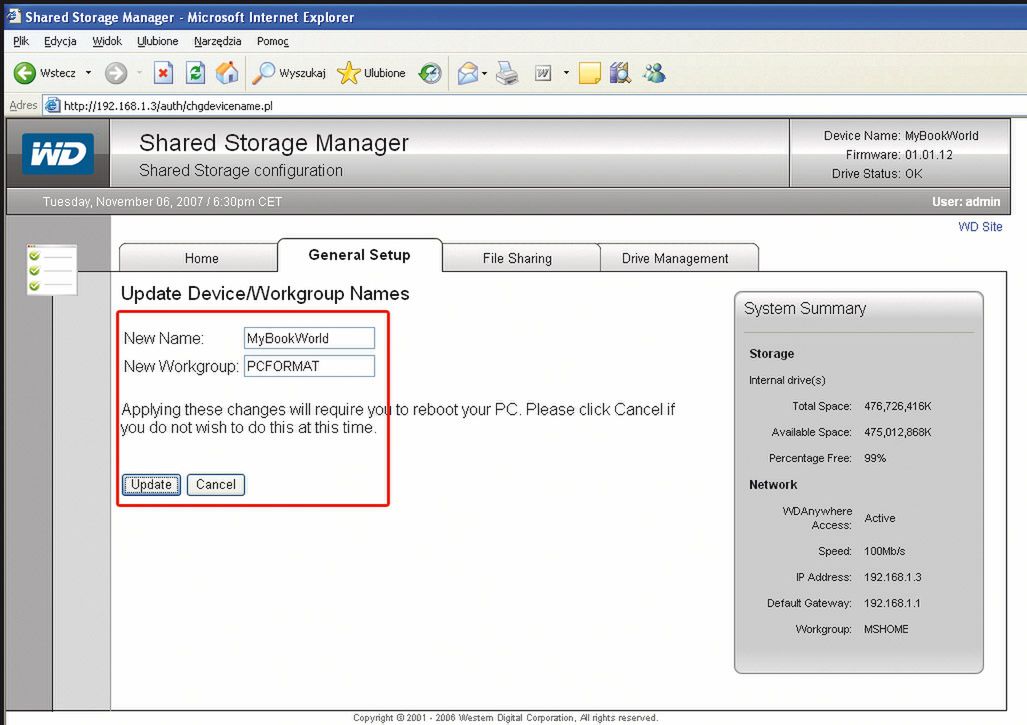Click the Cancel button
Image resolution: width=1027 pixels, height=725 pixels.
pyautogui.click(x=215, y=485)
